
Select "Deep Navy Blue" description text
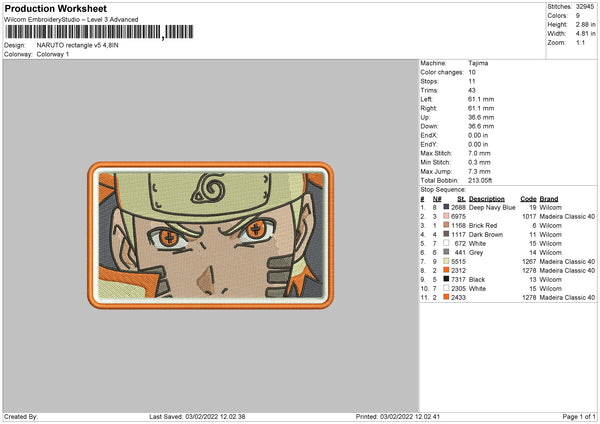point(492,207)
